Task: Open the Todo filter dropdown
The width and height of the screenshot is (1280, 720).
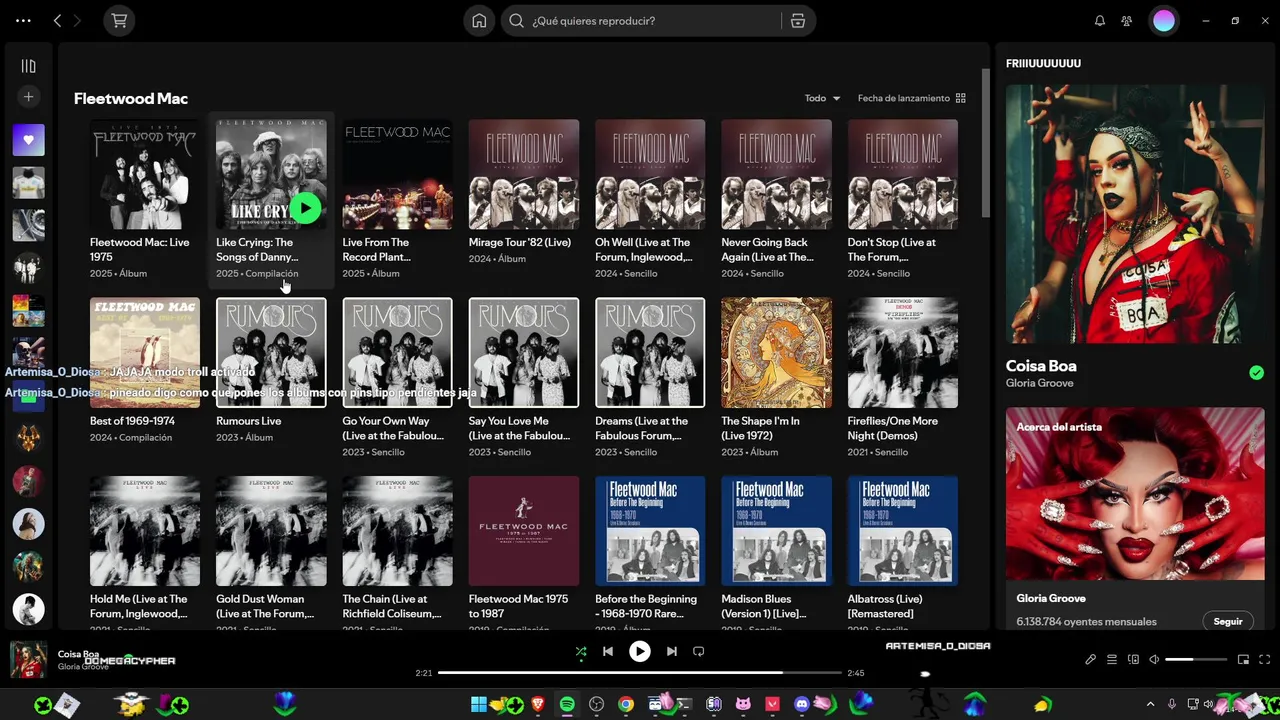Action: (822, 98)
